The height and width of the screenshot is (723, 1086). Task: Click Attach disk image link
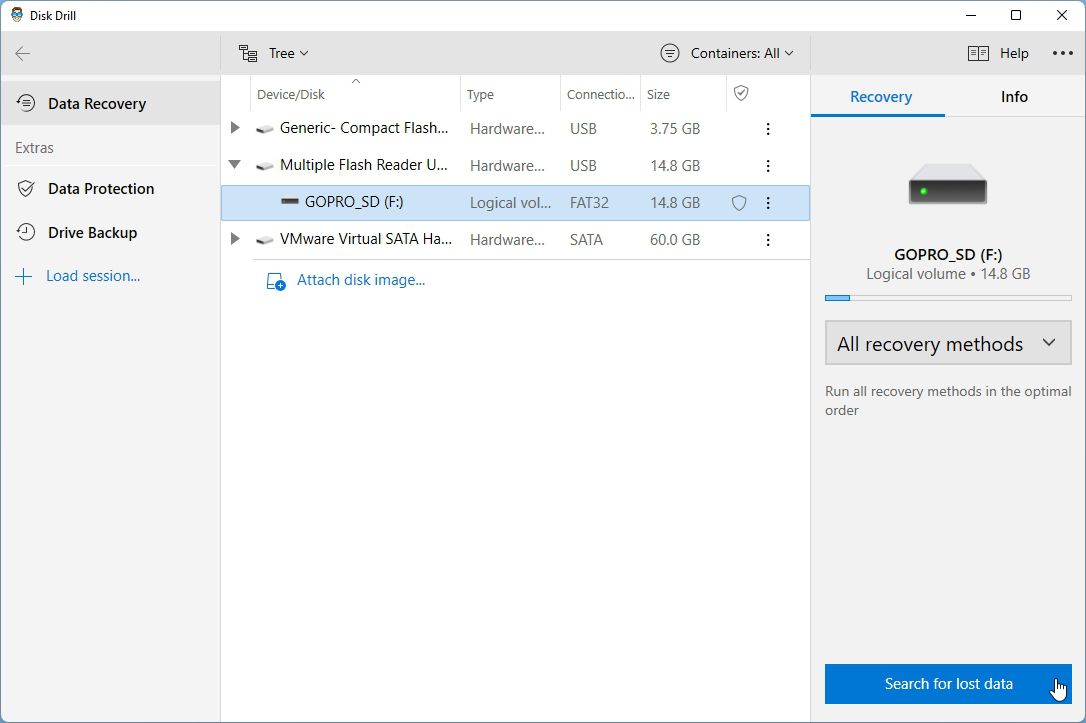pyautogui.click(x=361, y=280)
